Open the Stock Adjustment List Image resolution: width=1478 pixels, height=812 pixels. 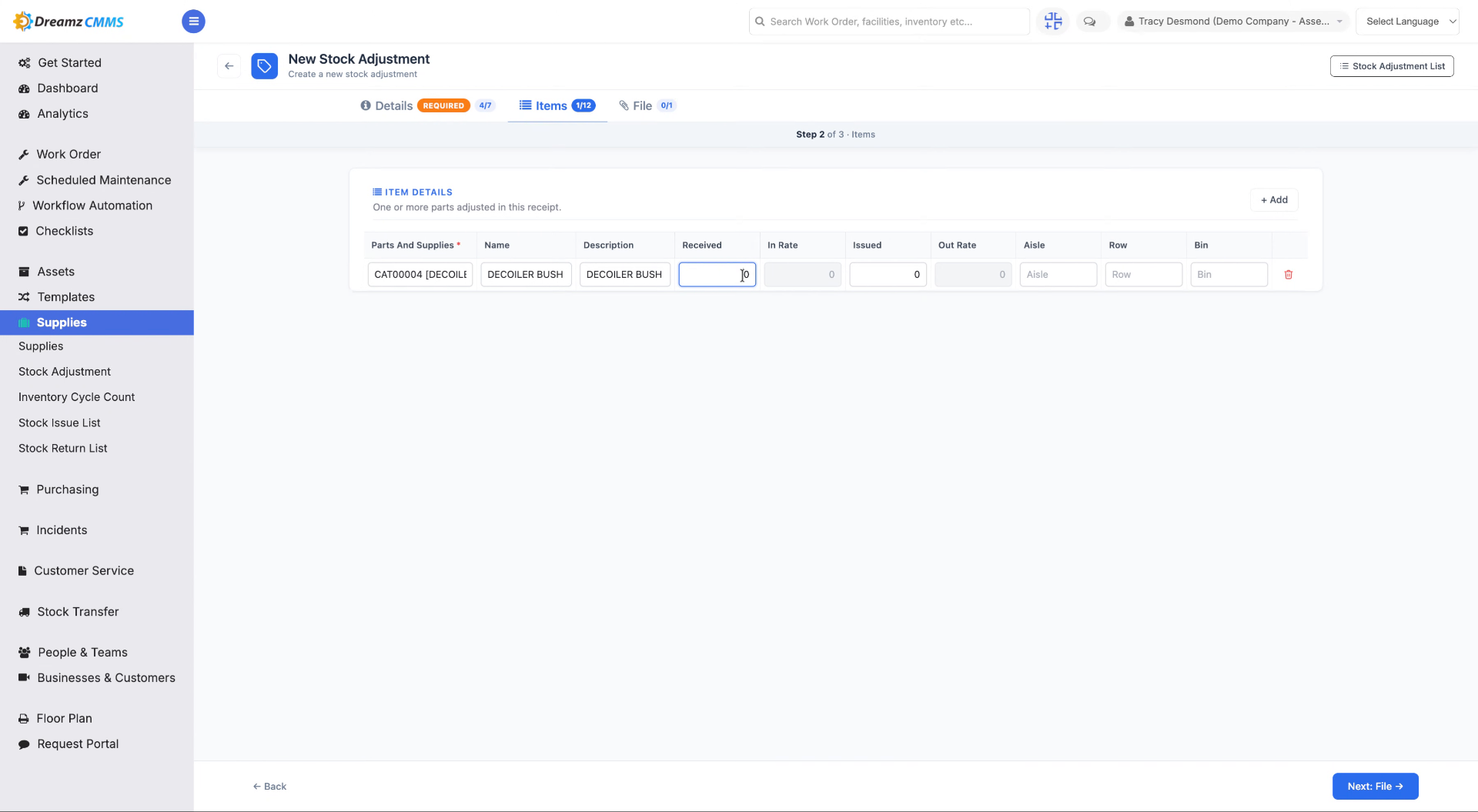(1392, 66)
